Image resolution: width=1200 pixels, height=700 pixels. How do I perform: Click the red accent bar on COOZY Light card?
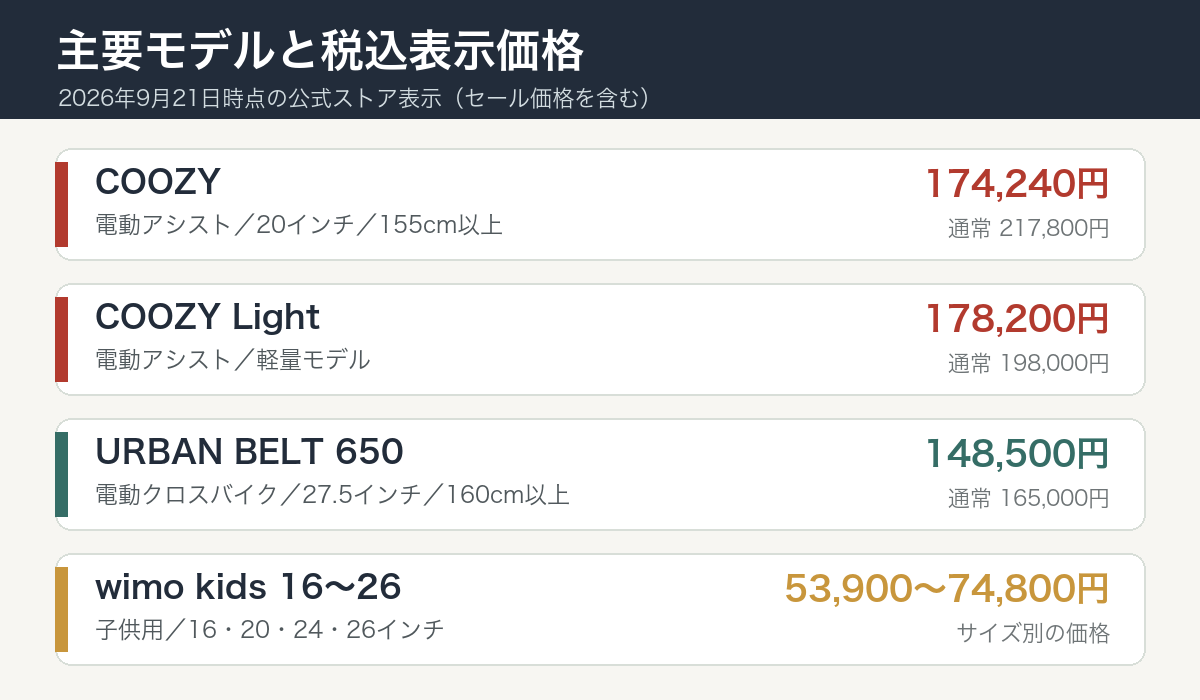pyautogui.click(x=61, y=339)
